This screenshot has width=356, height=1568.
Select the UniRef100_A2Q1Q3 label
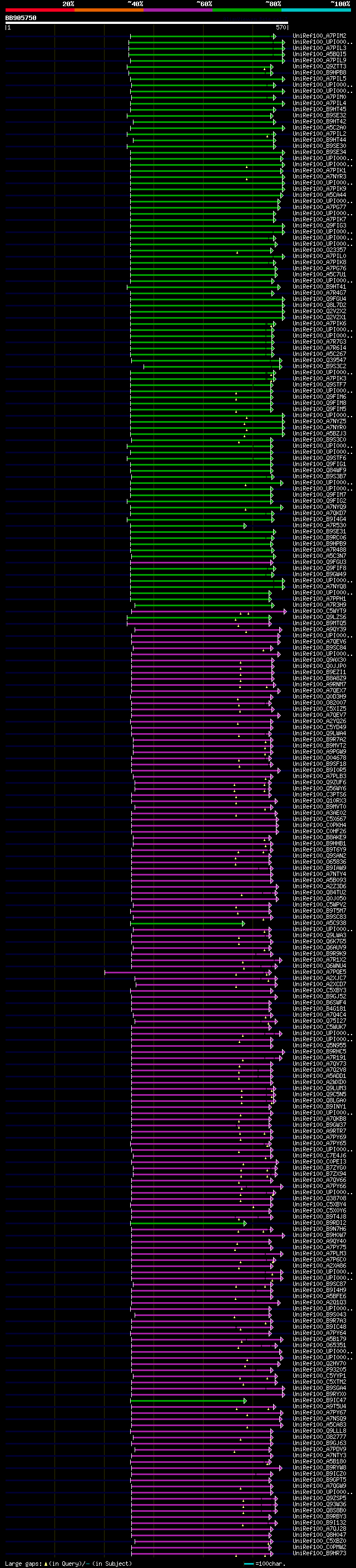(319, 1303)
